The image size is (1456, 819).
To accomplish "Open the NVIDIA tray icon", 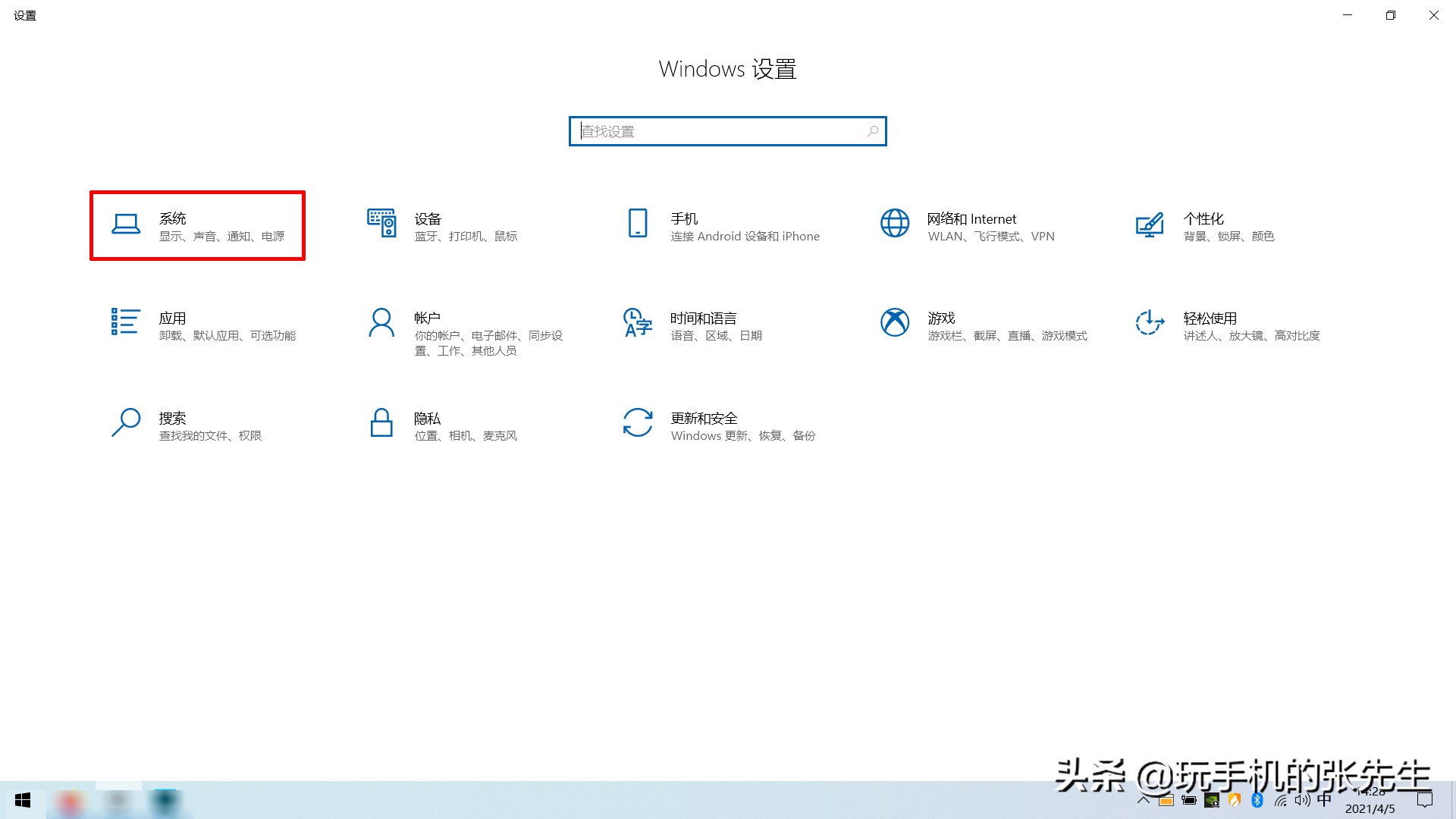I will coord(1212,800).
